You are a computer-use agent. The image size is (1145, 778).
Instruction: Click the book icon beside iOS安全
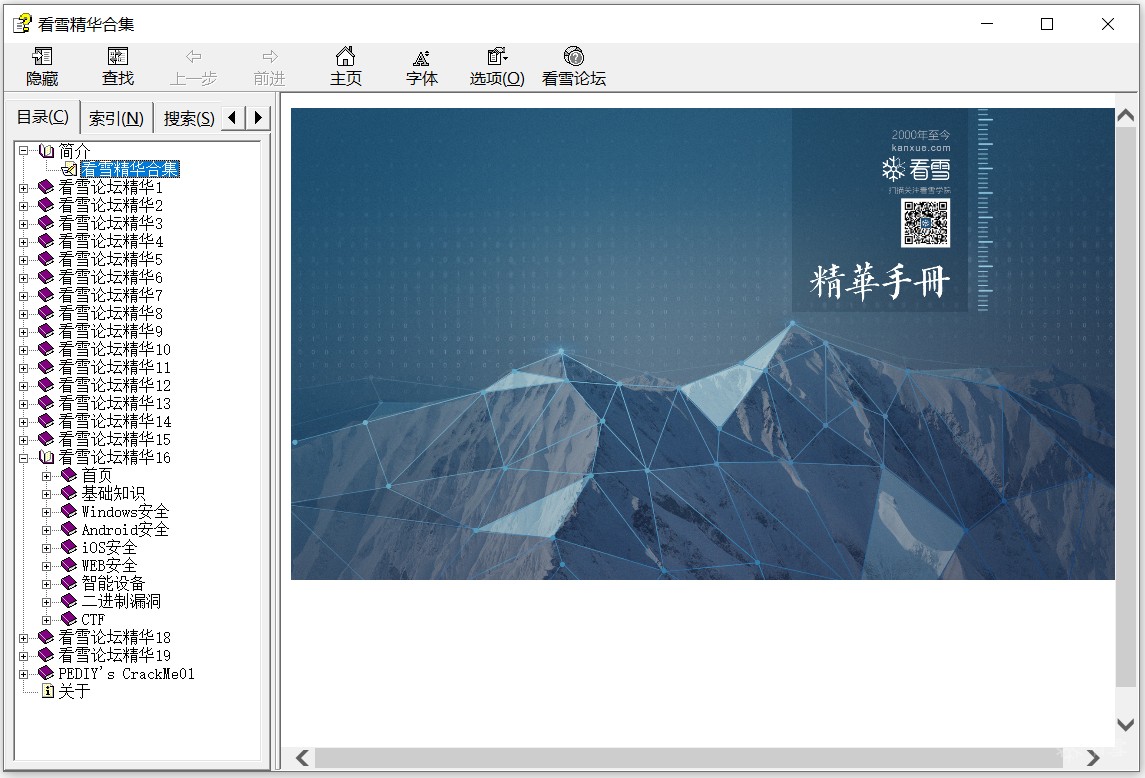(x=69, y=547)
